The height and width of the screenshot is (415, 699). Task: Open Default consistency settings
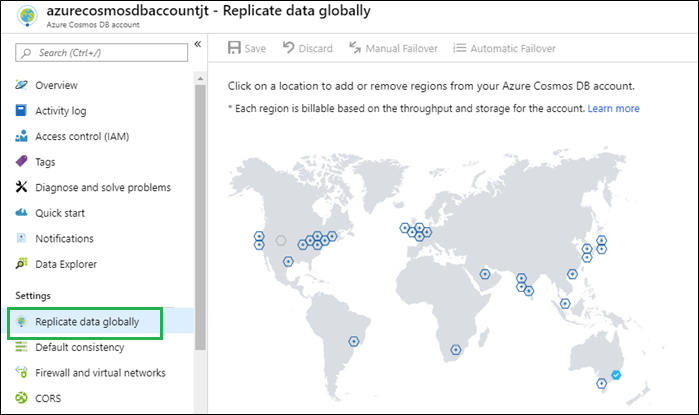coord(80,347)
